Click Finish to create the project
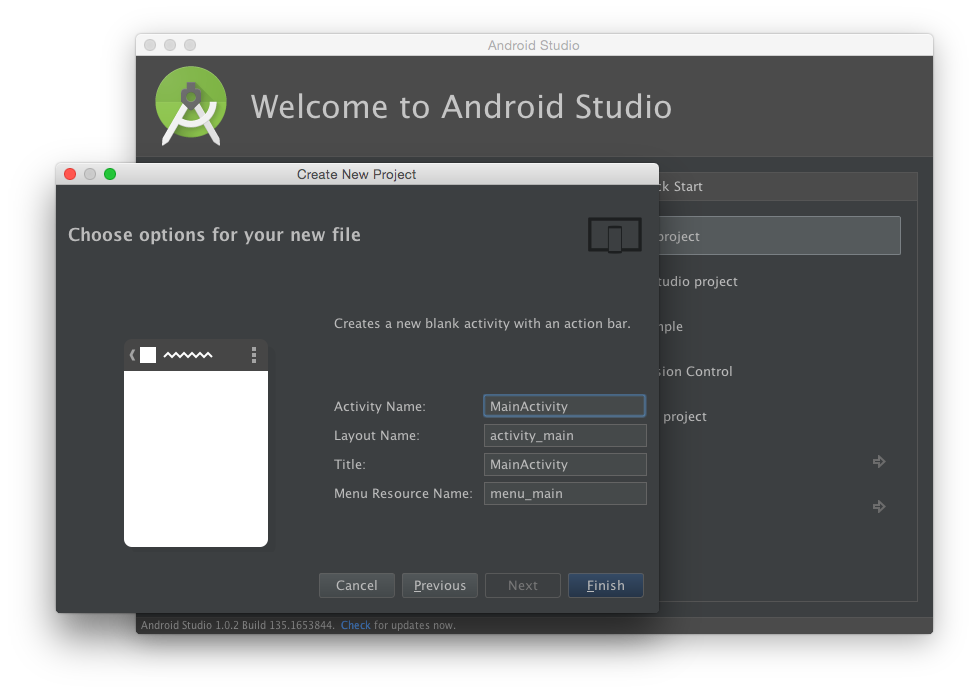The image size is (975, 693). click(x=606, y=585)
